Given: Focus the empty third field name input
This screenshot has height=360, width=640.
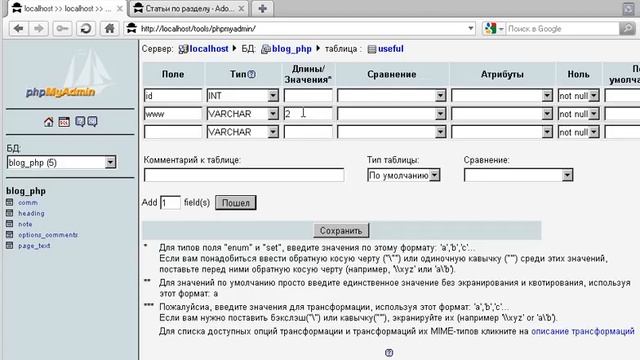Looking at the screenshot, I should [x=173, y=132].
